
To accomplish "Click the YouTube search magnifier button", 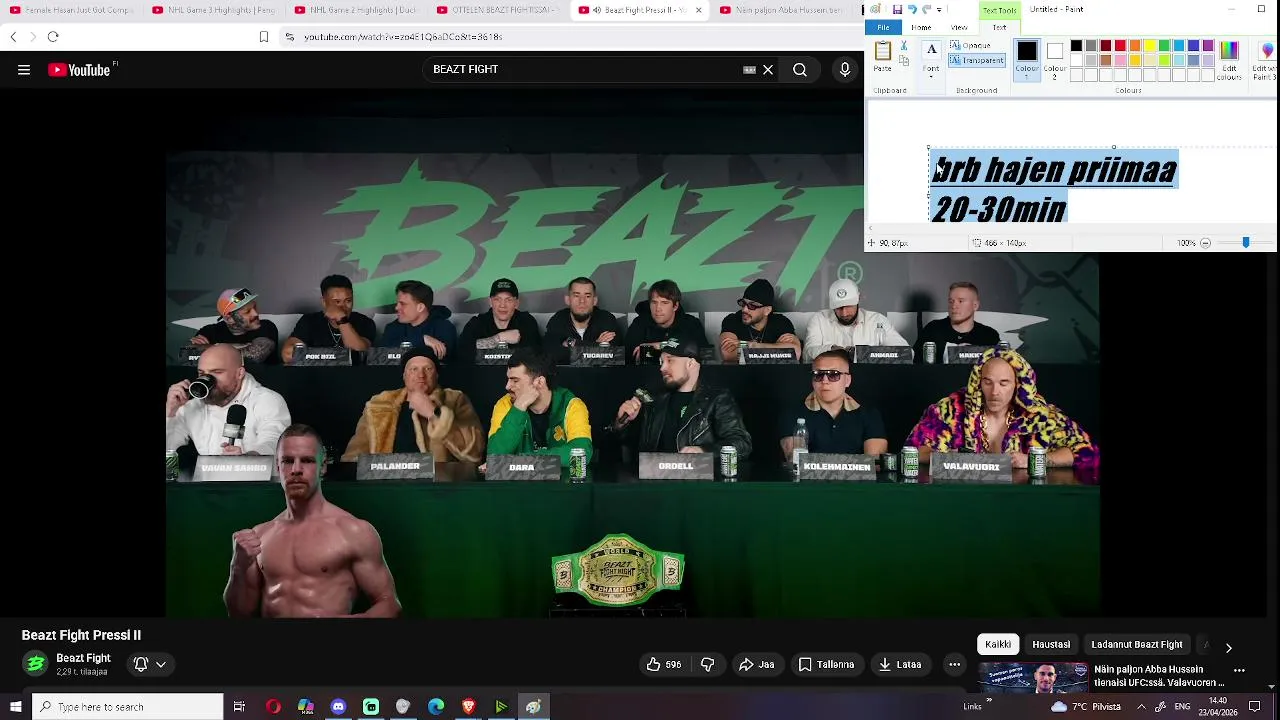I will tap(800, 70).
